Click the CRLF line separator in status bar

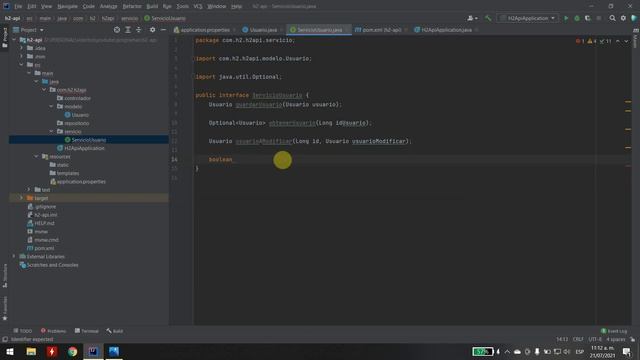pyautogui.click(x=578, y=339)
